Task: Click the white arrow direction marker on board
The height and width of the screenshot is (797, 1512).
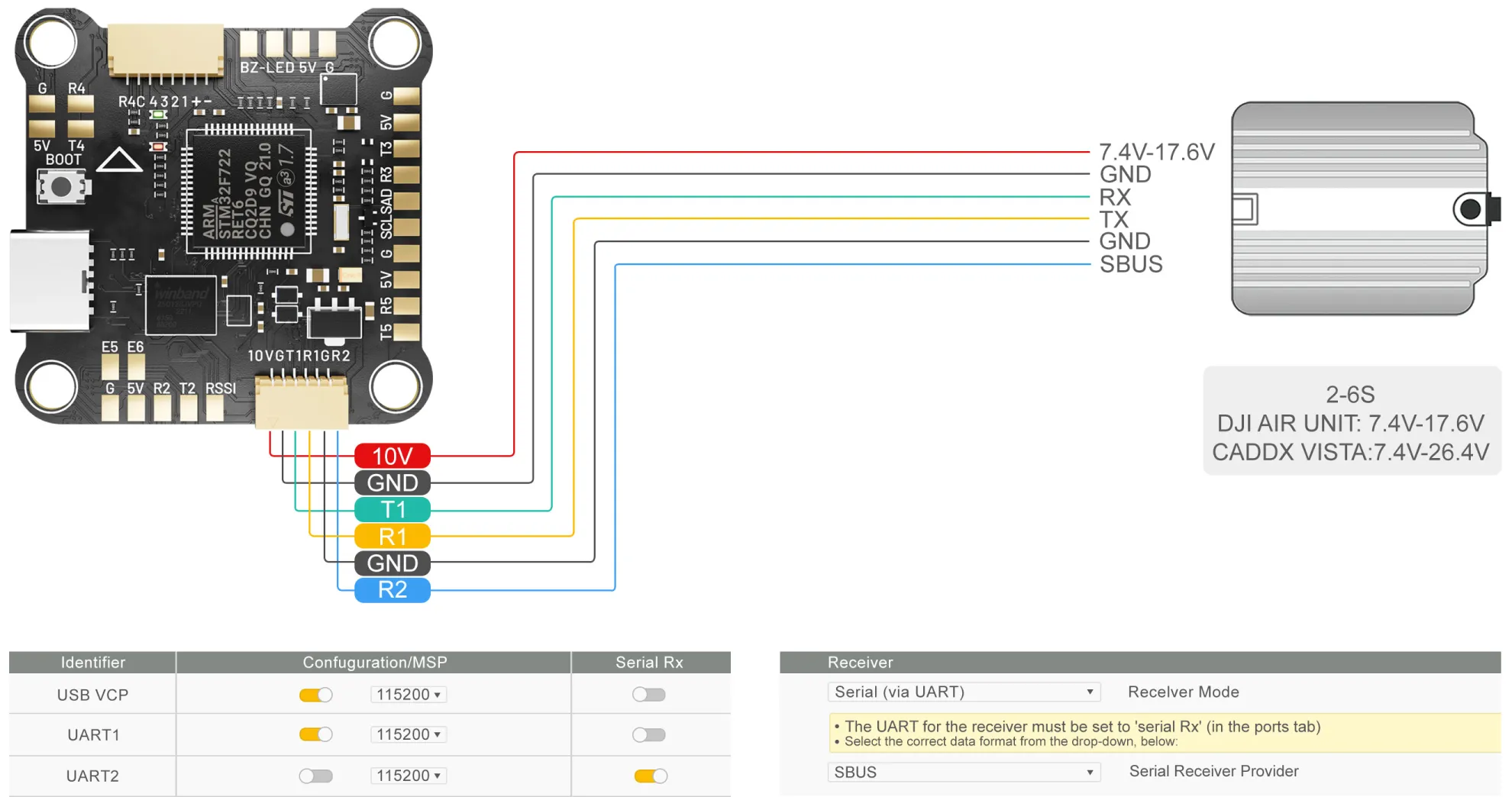Action: (x=118, y=160)
